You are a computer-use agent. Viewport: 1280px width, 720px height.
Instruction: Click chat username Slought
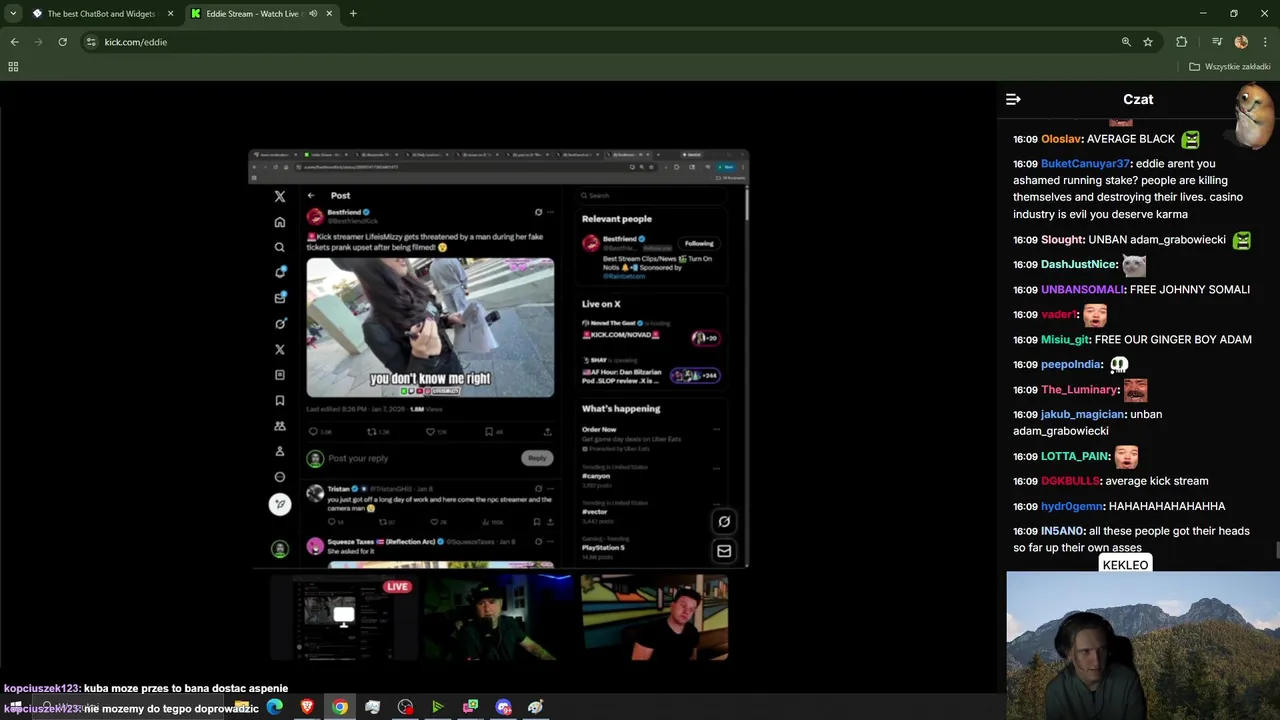click(1062, 240)
